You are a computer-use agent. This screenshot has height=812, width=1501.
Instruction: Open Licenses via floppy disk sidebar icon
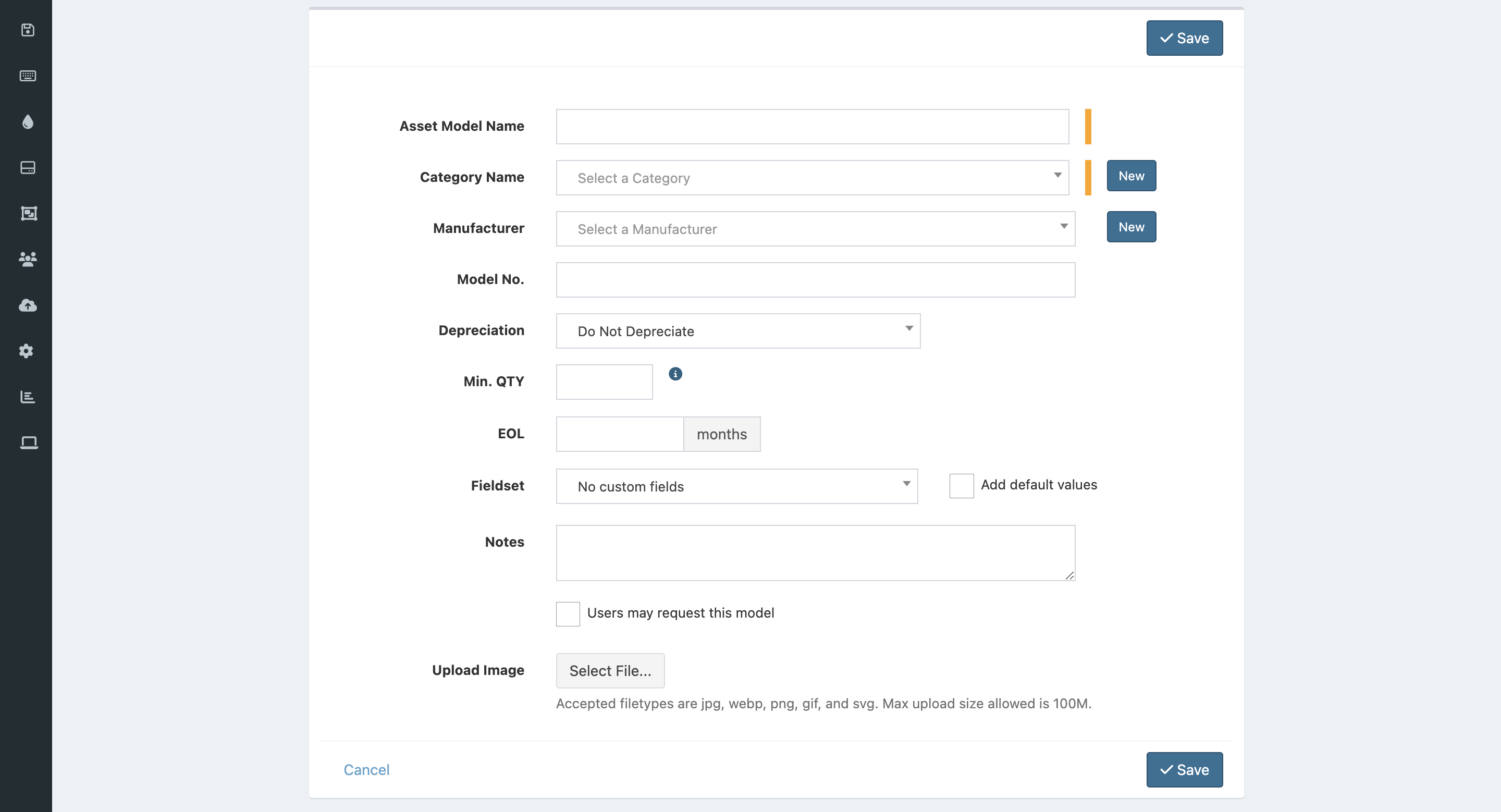[x=28, y=30]
